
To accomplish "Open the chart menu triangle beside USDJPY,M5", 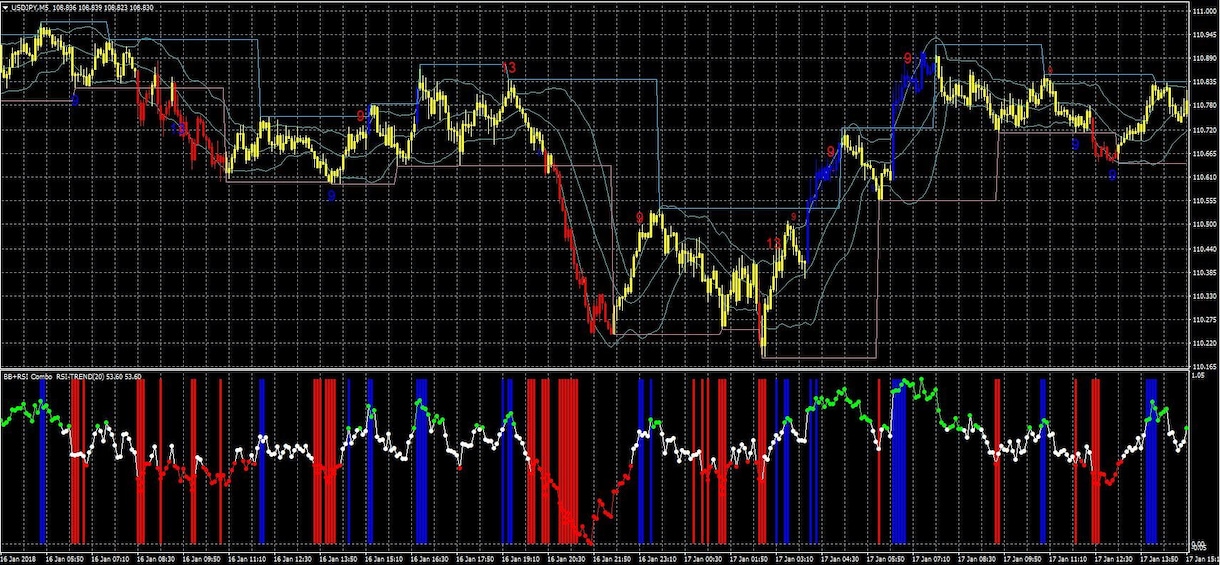I will (x=5, y=8).
